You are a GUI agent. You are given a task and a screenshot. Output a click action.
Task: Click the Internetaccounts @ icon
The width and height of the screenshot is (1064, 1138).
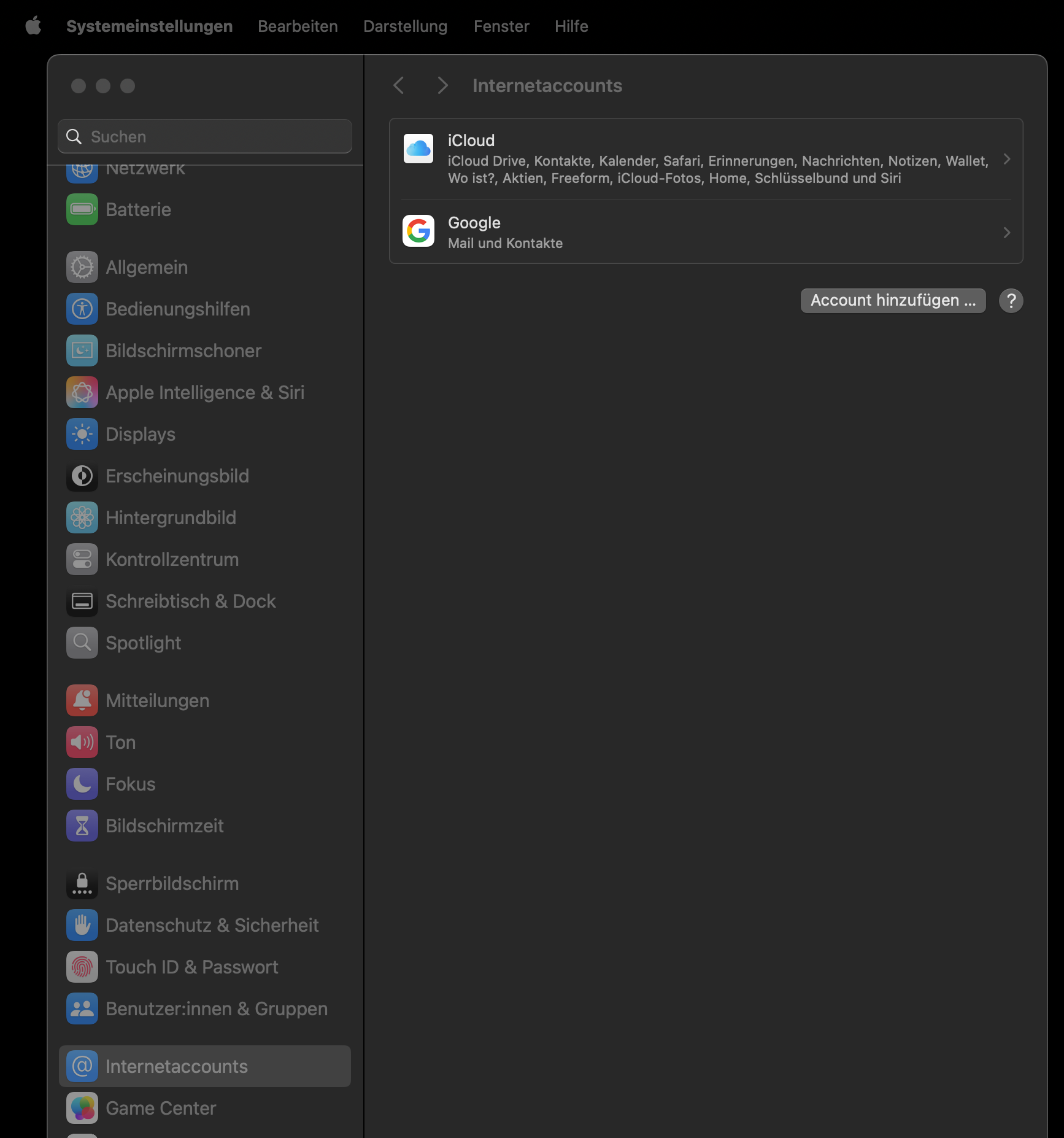(82, 1066)
